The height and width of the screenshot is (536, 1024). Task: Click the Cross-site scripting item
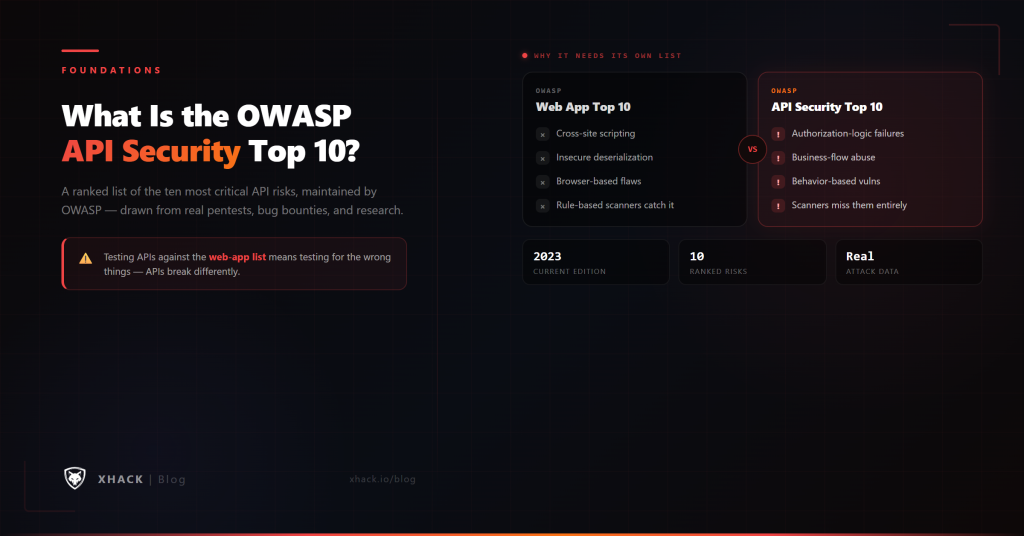click(x=596, y=133)
